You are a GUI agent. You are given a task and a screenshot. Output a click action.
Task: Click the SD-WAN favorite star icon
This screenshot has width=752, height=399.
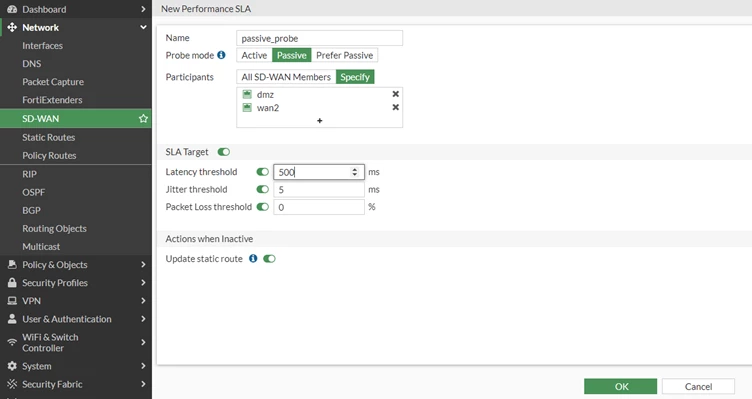[143, 118]
